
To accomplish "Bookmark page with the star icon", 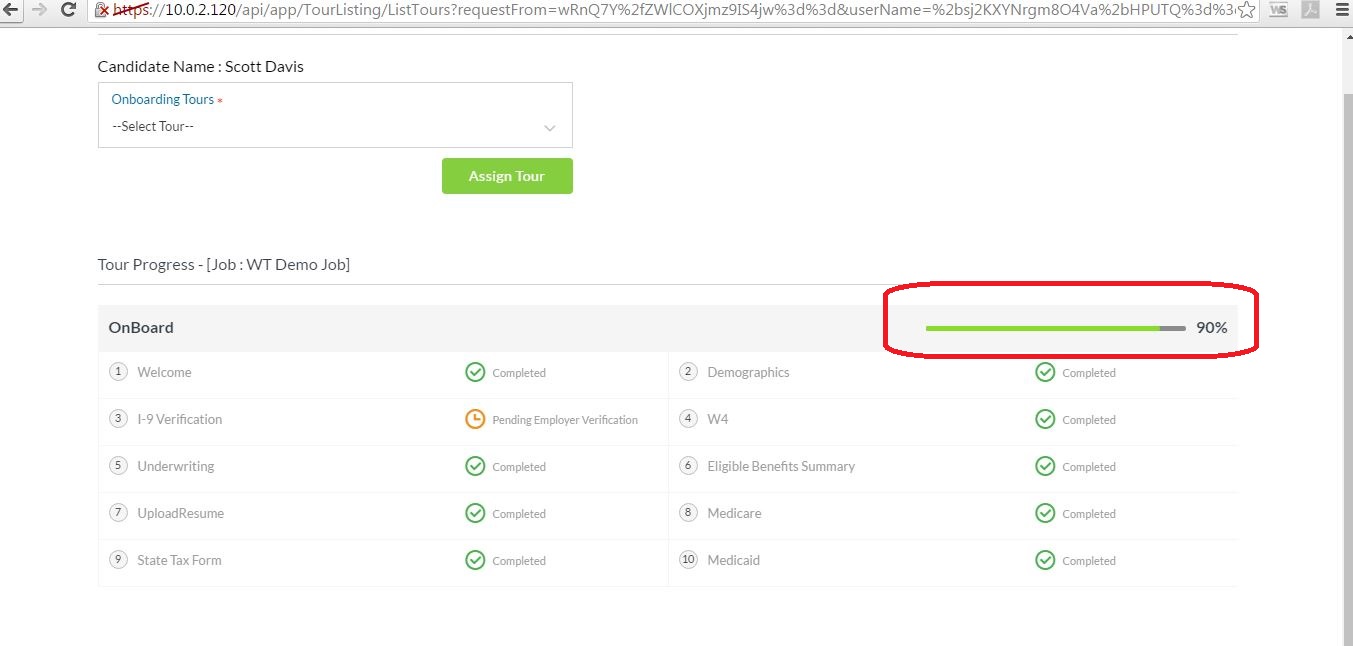I will [1247, 10].
